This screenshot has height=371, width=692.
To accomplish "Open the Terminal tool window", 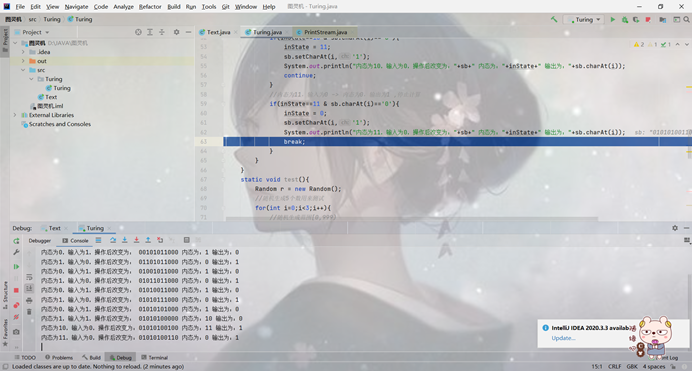I will tap(154, 358).
